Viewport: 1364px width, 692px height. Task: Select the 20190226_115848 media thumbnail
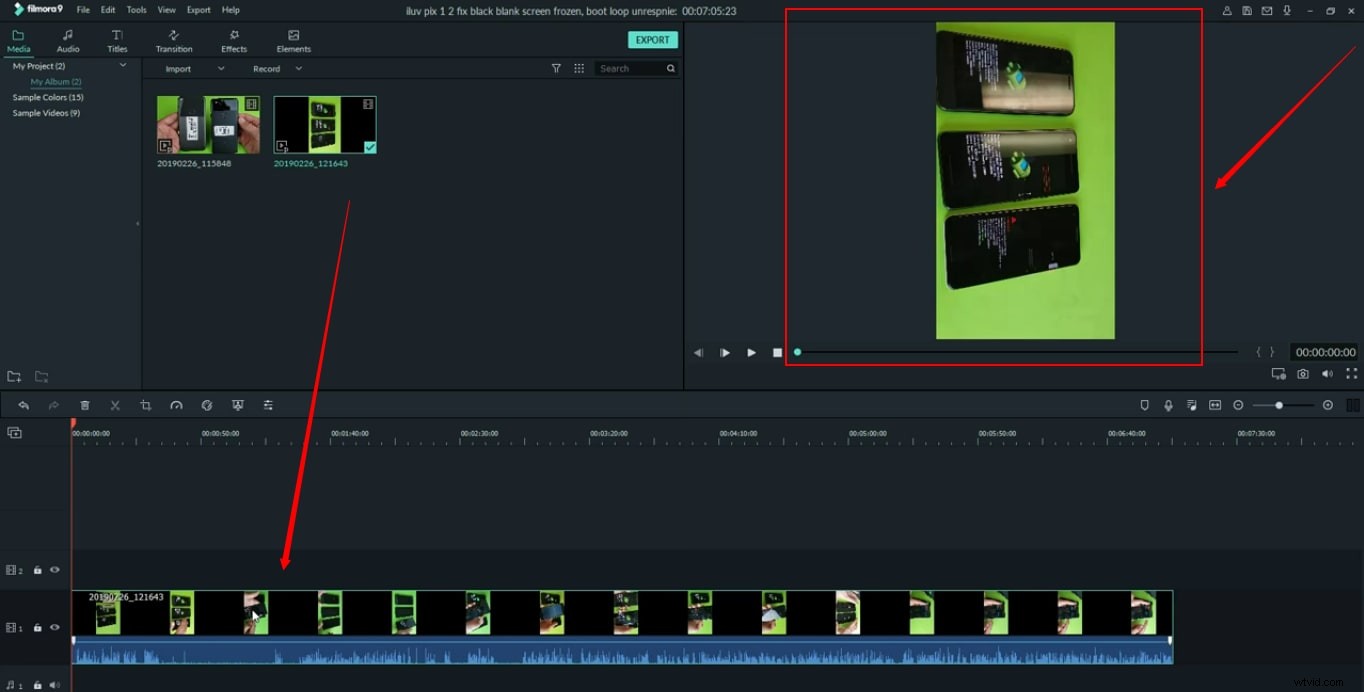click(207, 124)
